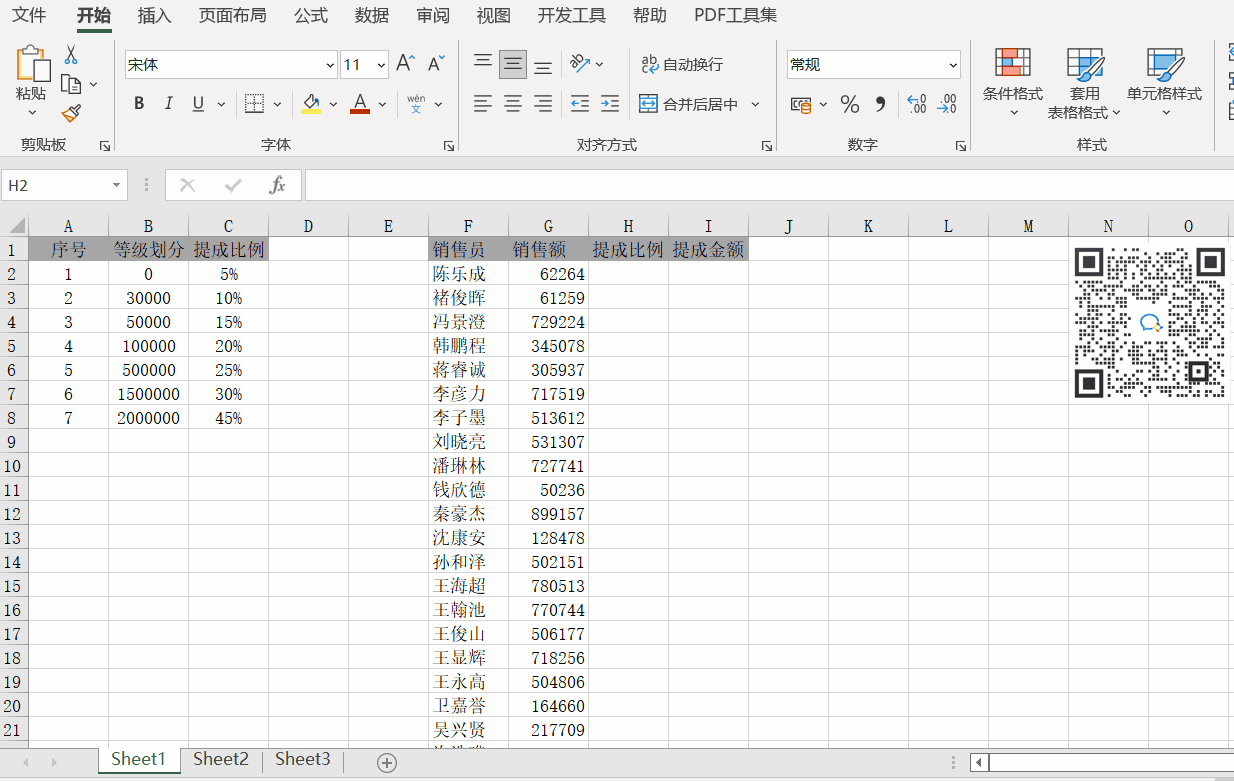Pick the red font color swatch
1234x781 pixels.
(x=359, y=112)
